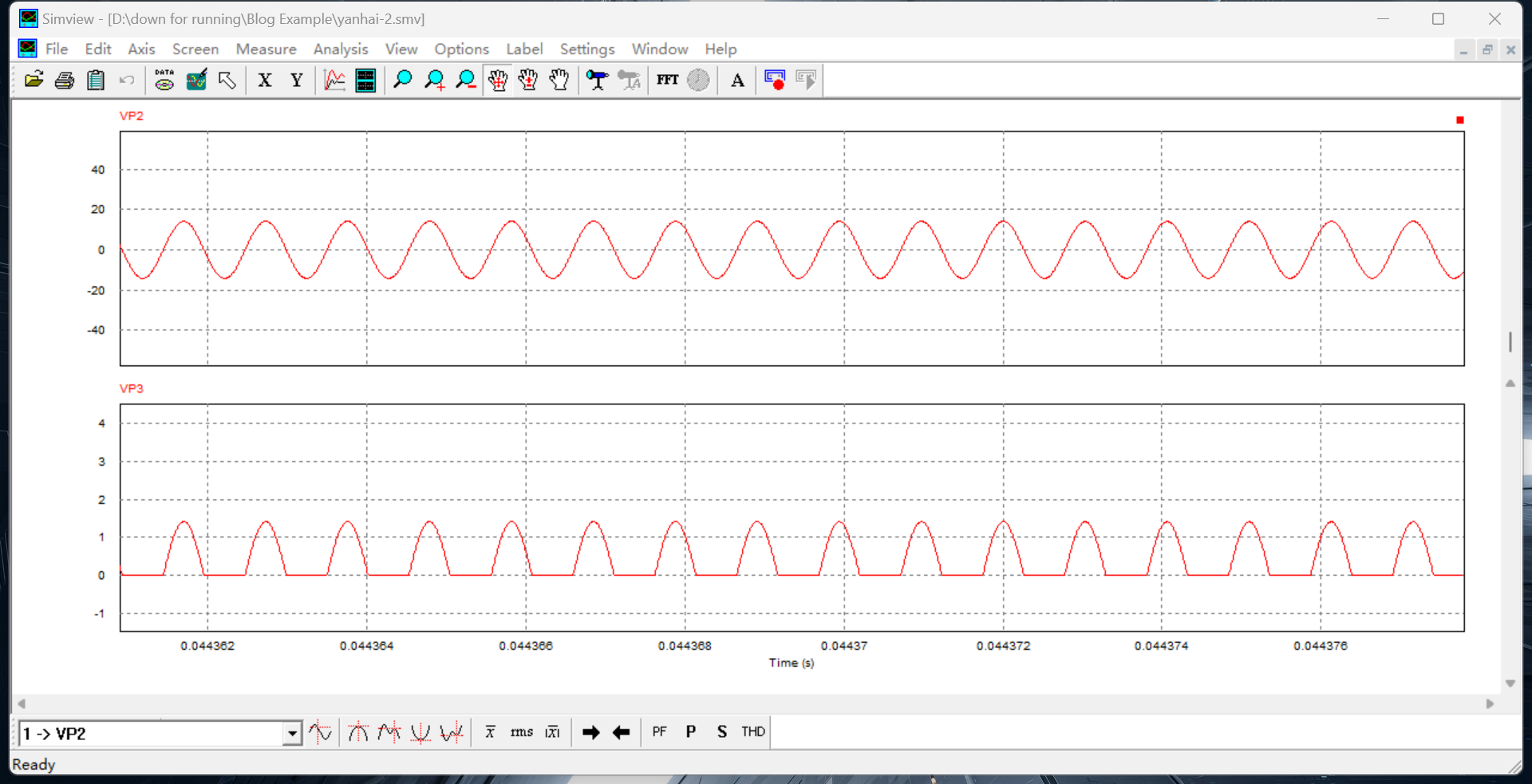Click the screen capture red-dot icon

[x=775, y=80]
